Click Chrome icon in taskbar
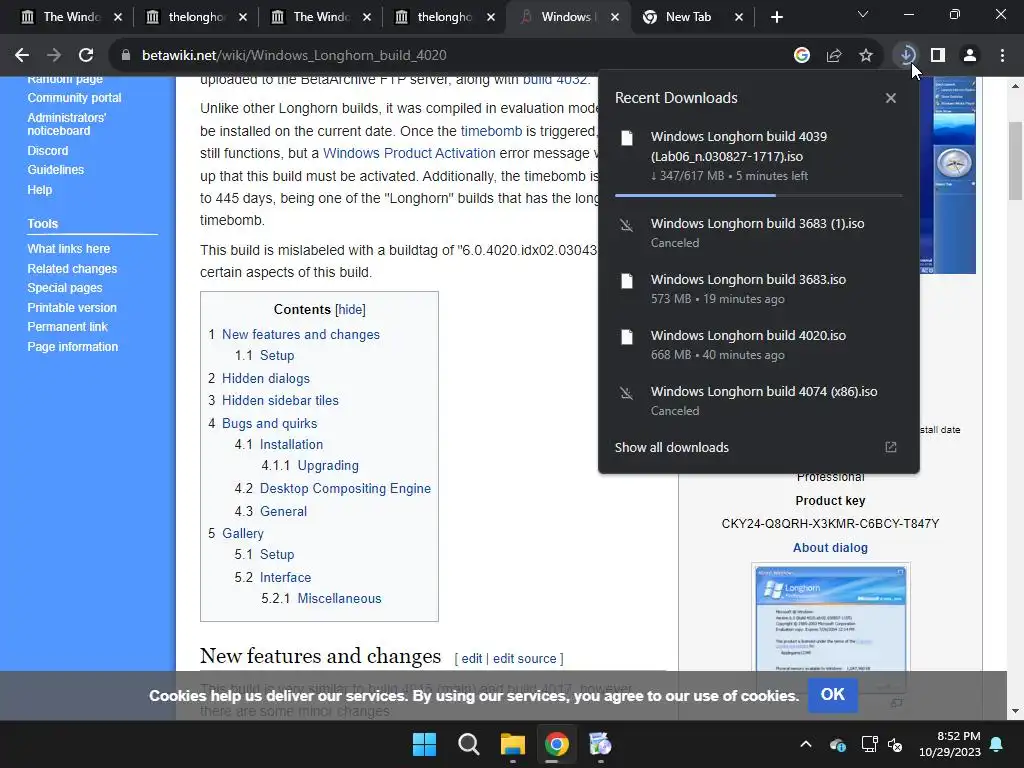Viewport: 1024px width, 768px height. [556, 744]
